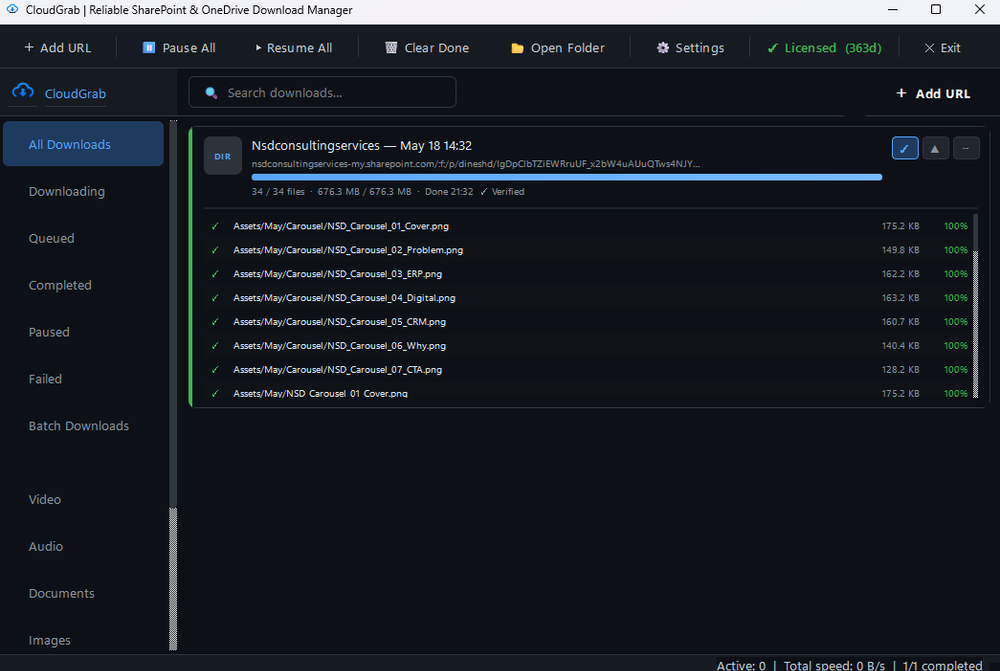Click the Clear Done trash bin icon
The width and height of the screenshot is (1000, 671).
[391, 47]
